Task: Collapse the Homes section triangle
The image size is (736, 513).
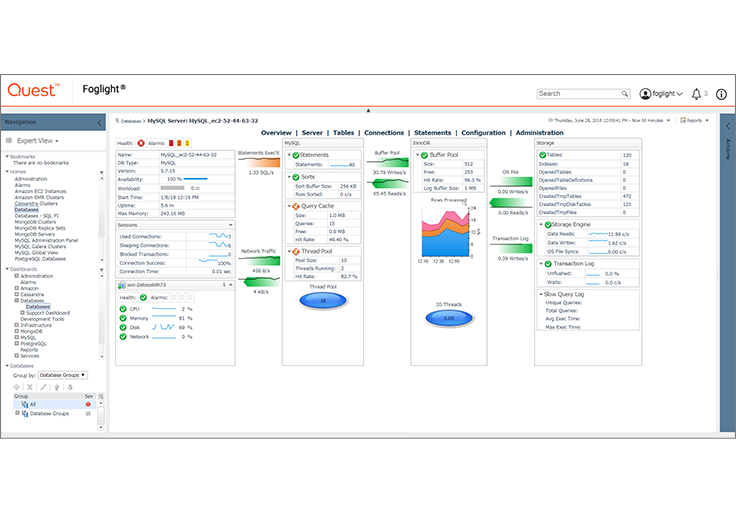Action: [7, 172]
